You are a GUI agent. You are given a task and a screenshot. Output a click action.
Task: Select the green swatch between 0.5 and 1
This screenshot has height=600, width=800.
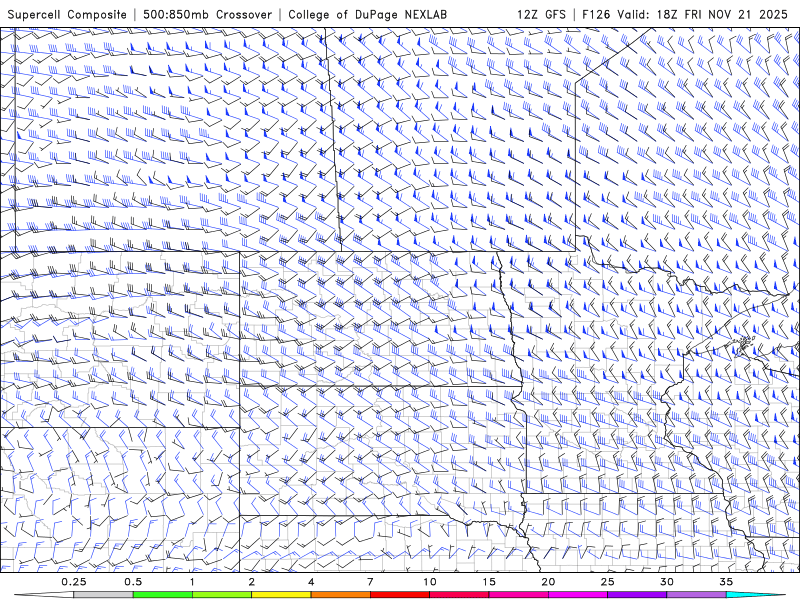[x=163, y=594]
